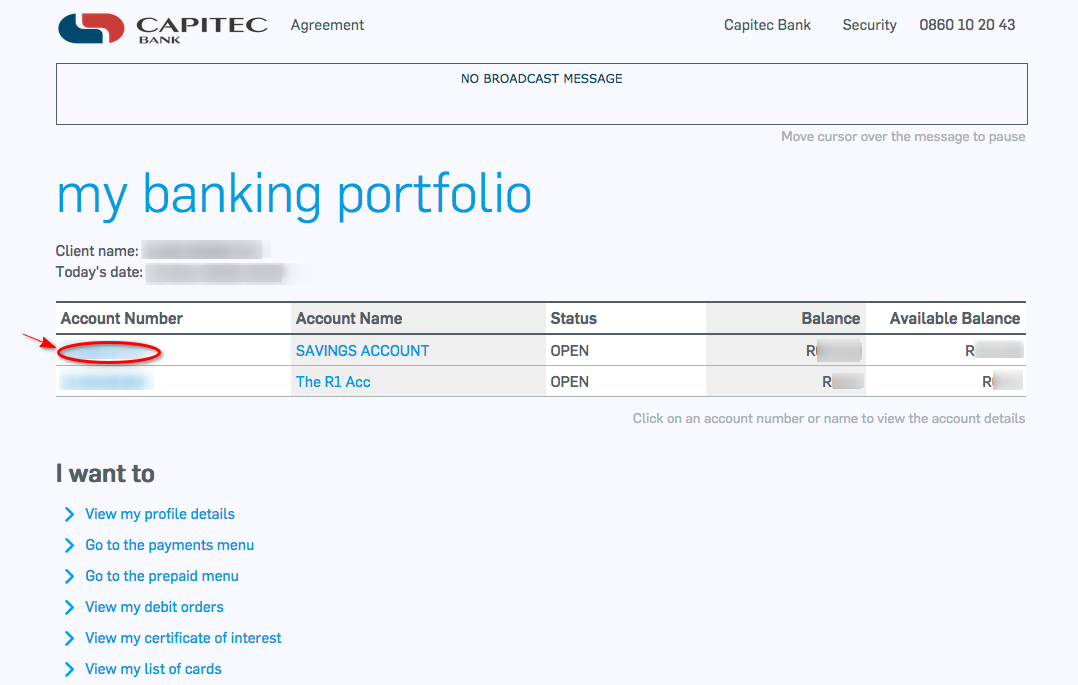Open View my profile details

(x=160, y=514)
